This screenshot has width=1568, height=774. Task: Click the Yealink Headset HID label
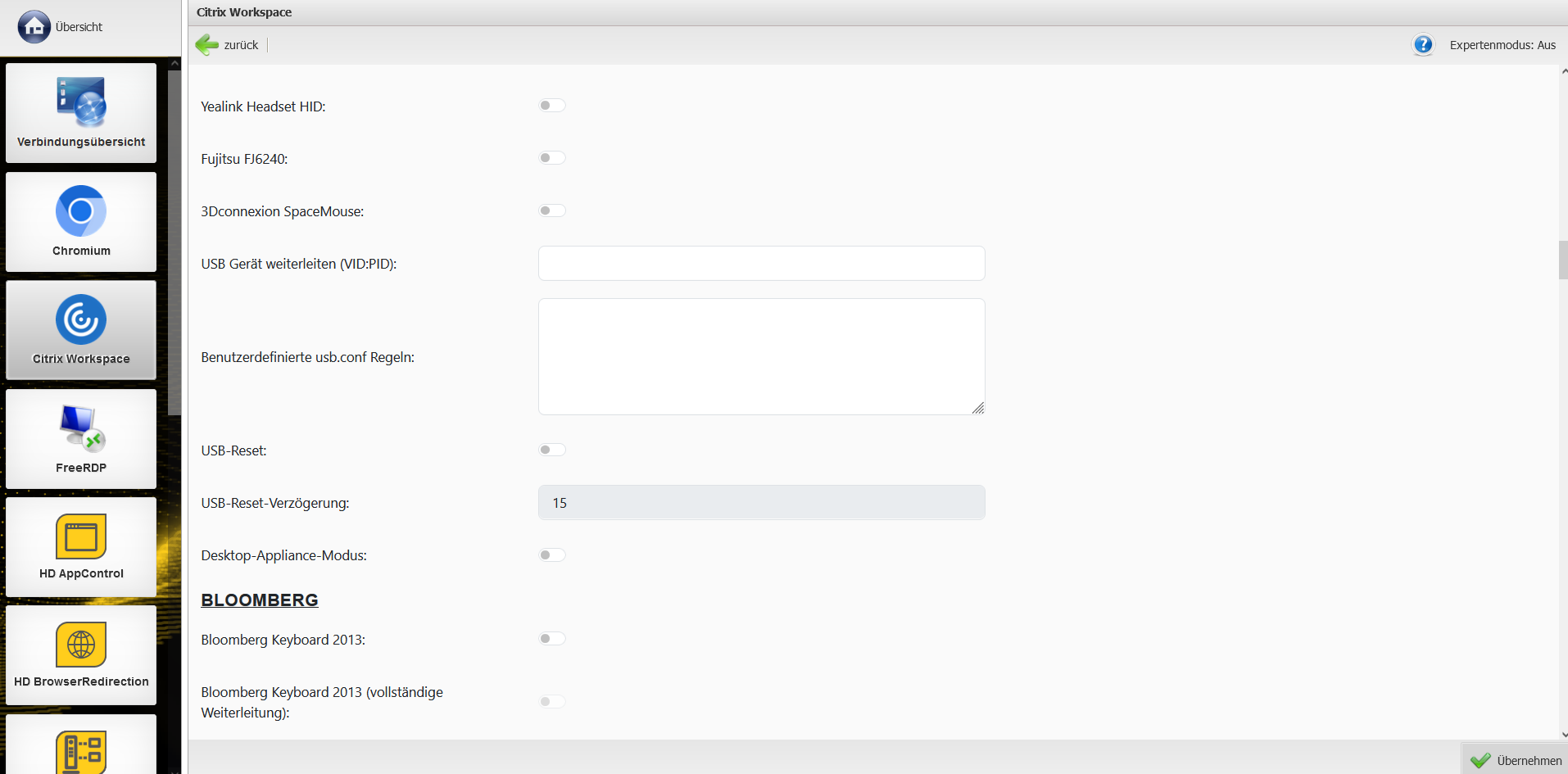pyautogui.click(x=263, y=106)
